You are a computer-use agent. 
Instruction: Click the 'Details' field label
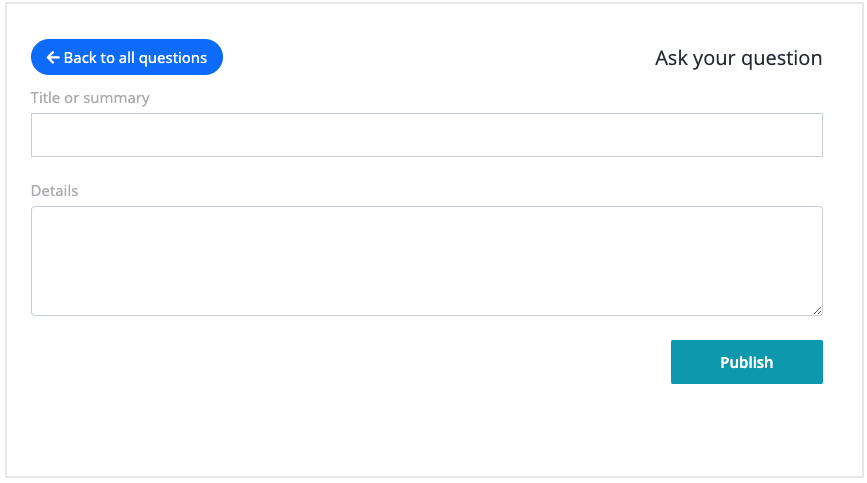tap(54, 191)
